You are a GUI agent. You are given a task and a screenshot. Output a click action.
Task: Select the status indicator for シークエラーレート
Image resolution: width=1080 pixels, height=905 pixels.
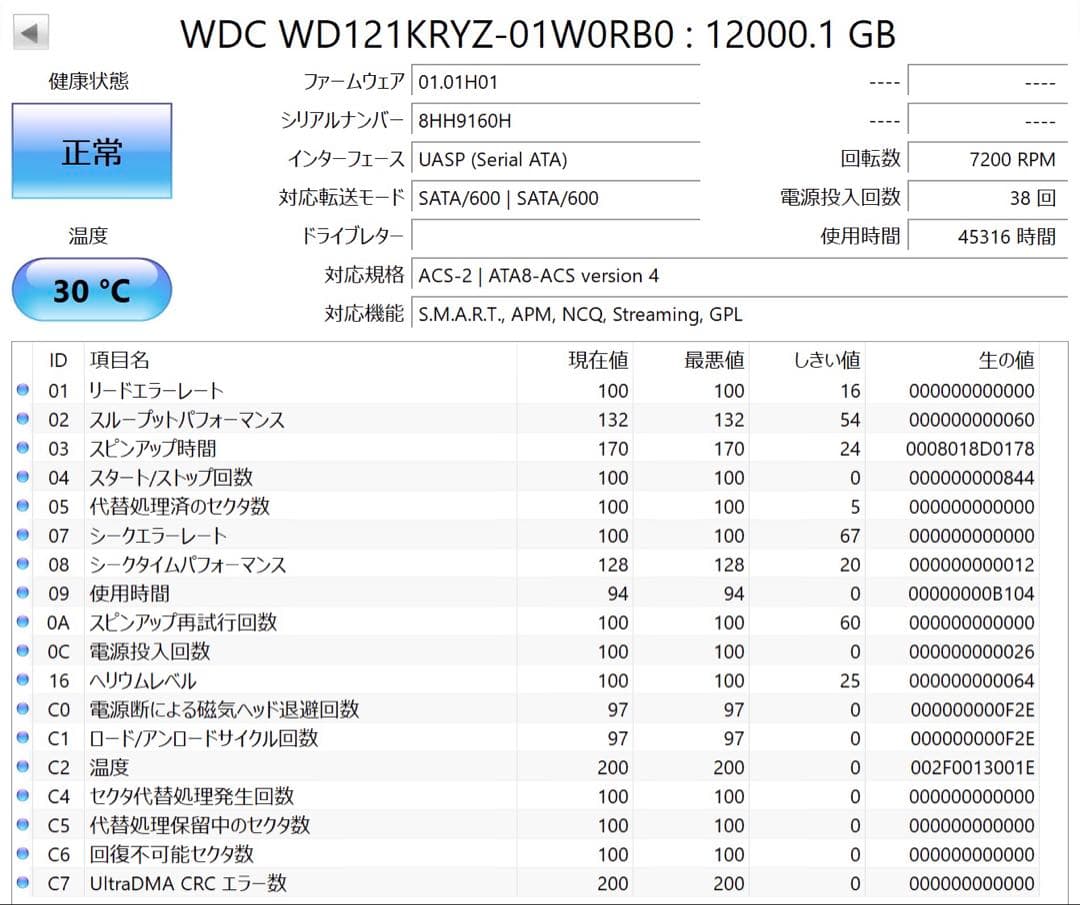click(22, 535)
